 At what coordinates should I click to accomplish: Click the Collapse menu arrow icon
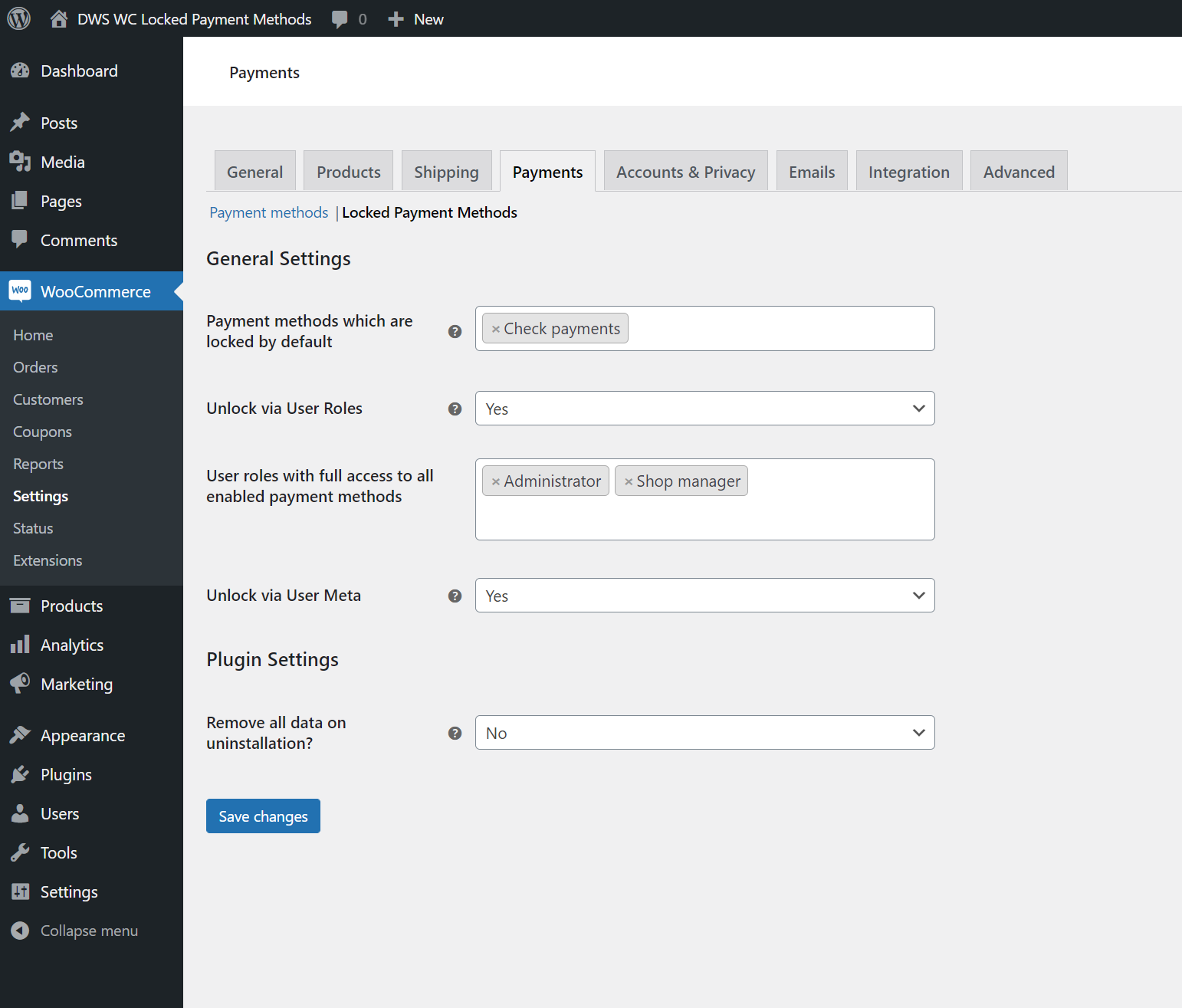point(20,931)
